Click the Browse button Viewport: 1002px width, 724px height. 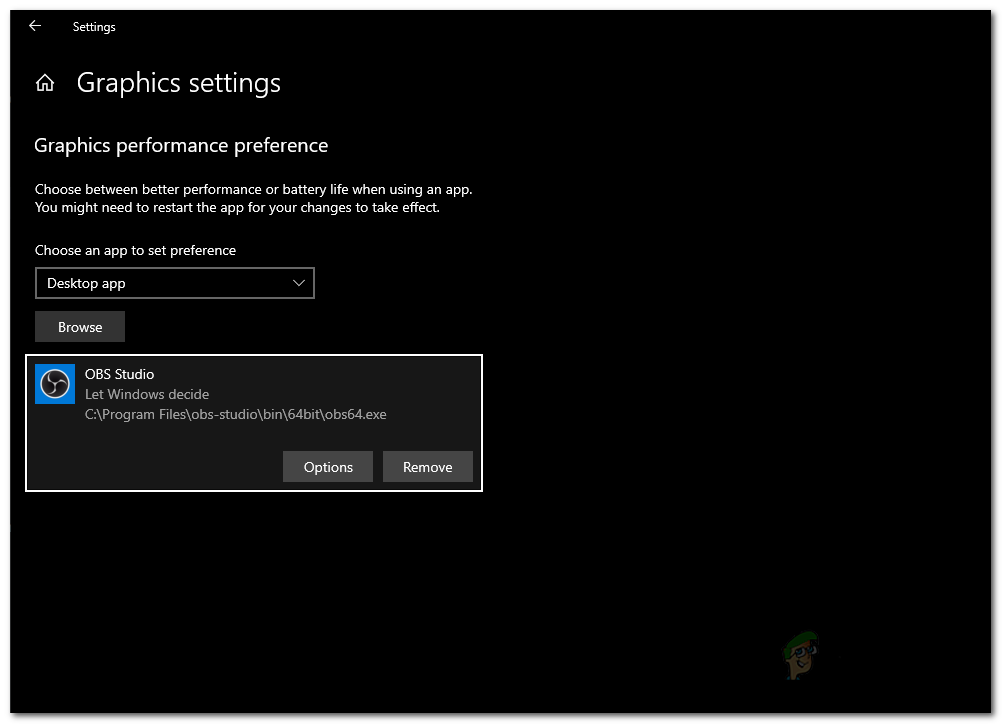[x=80, y=327]
